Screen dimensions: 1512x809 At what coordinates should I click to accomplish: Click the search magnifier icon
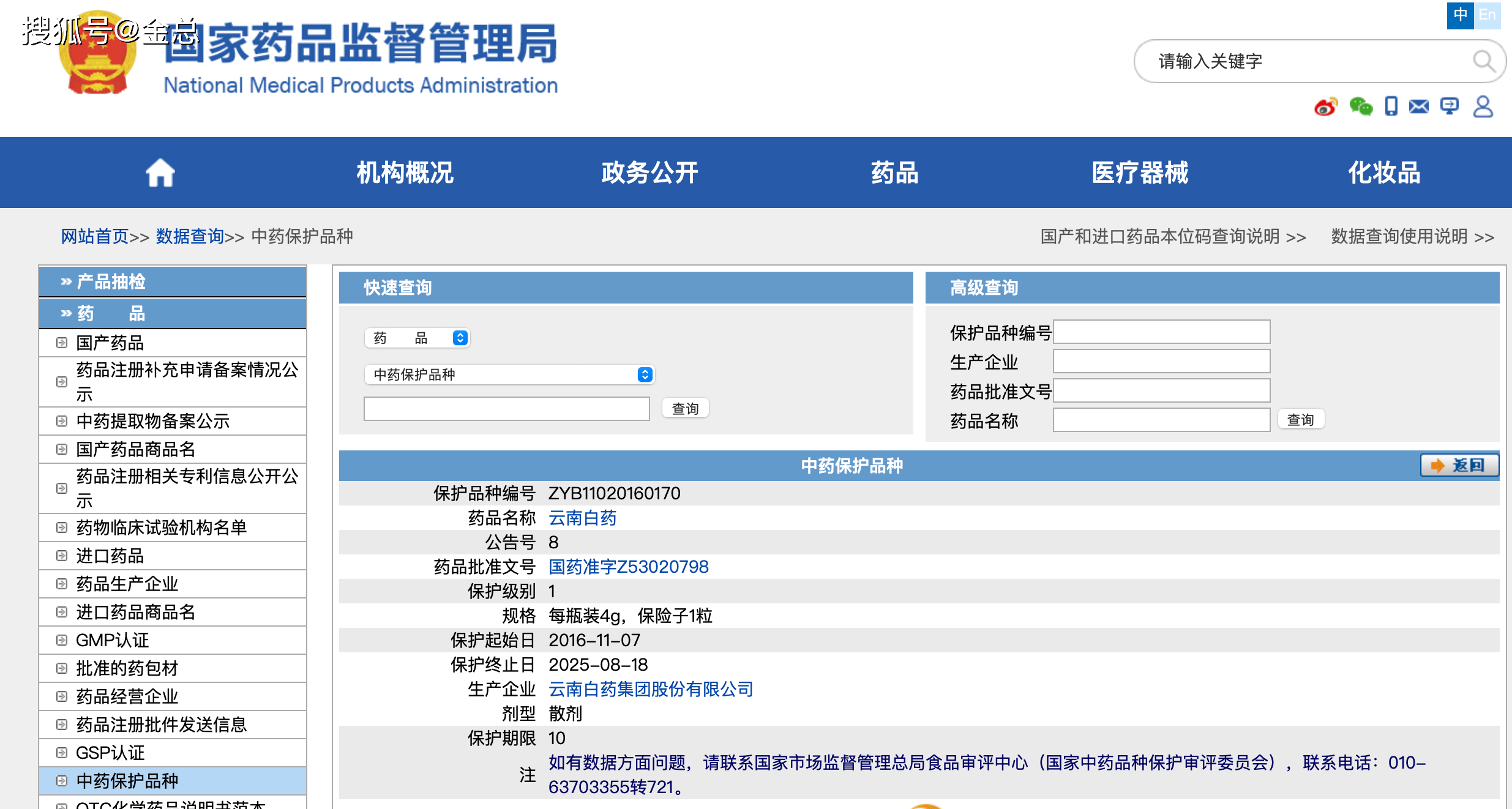1483,61
